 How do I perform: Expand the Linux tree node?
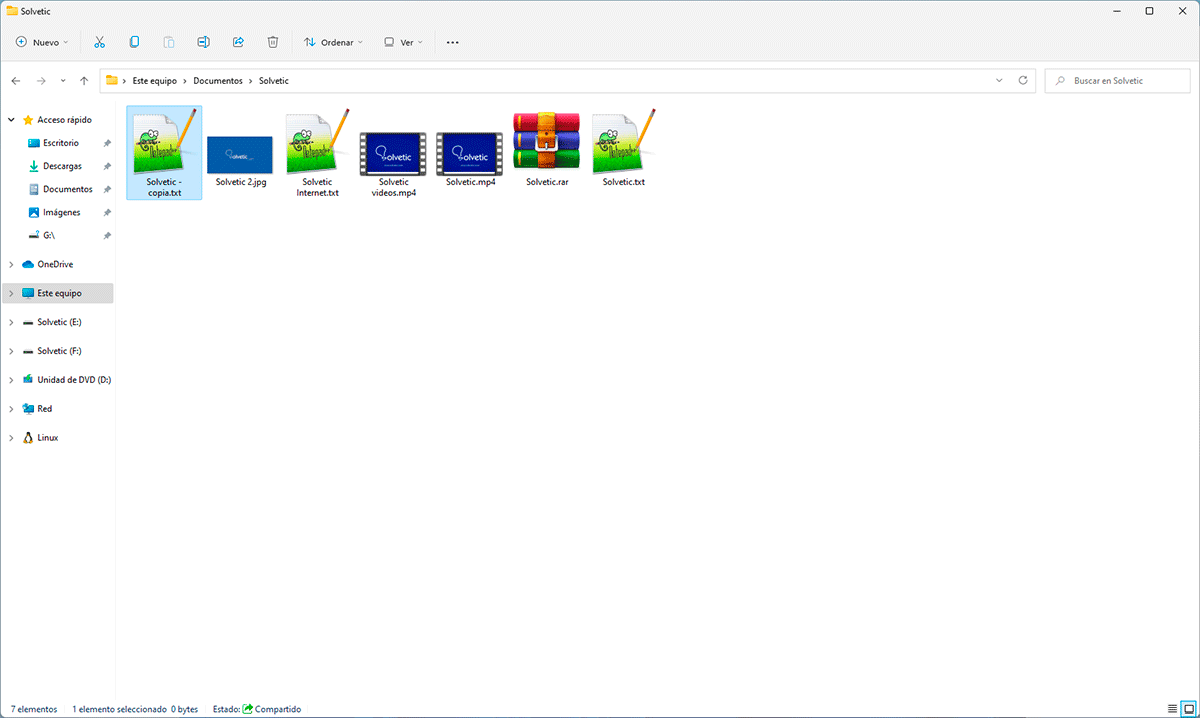coord(11,438)
